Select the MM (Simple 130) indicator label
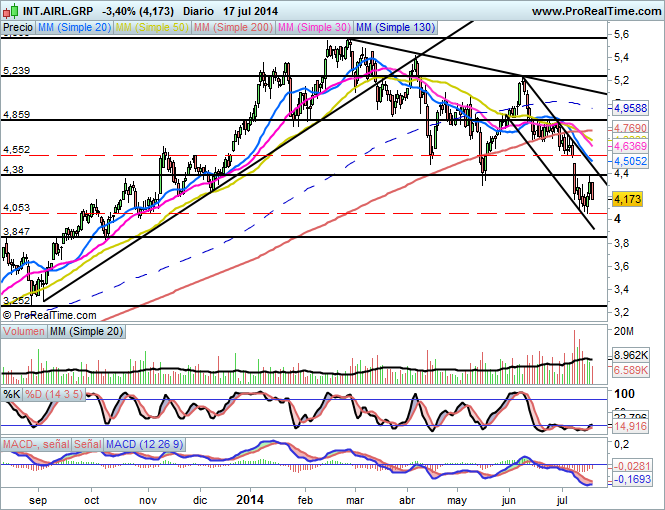The image size is (665, 510). tap(391, 29)
